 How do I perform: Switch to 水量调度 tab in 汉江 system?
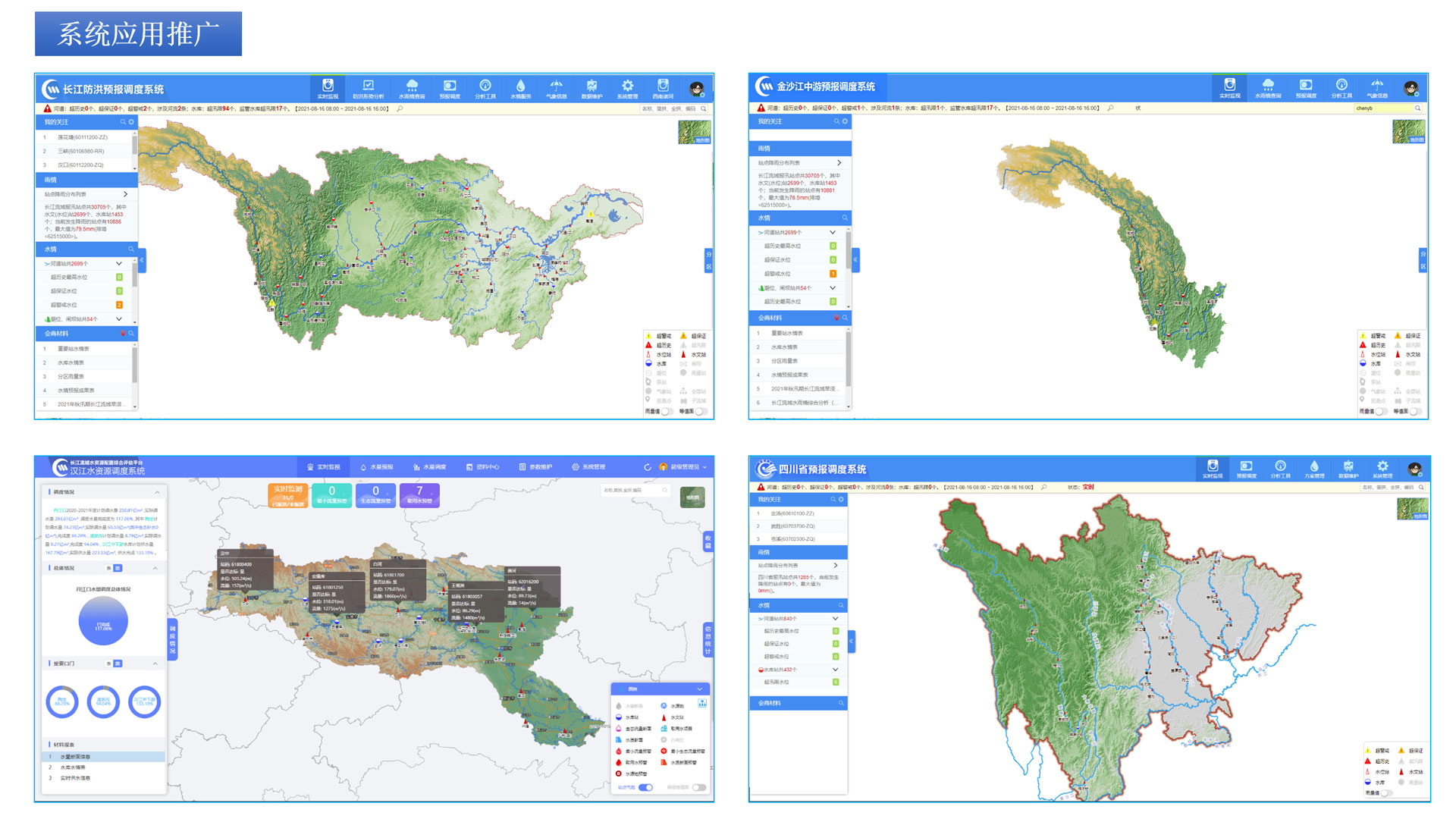(x=430, y=467)
